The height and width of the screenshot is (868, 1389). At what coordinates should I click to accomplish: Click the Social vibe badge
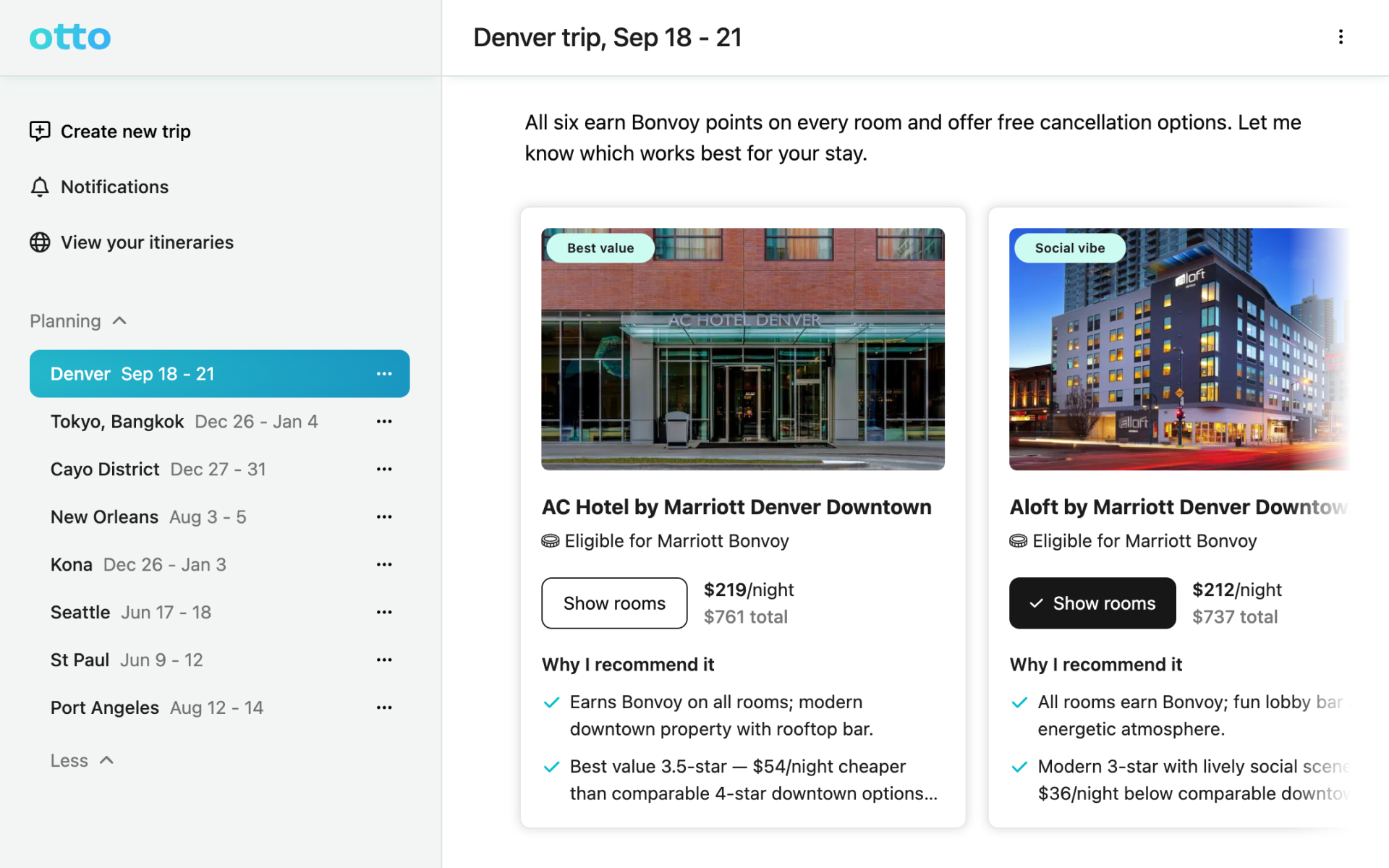pos(1070,248)
